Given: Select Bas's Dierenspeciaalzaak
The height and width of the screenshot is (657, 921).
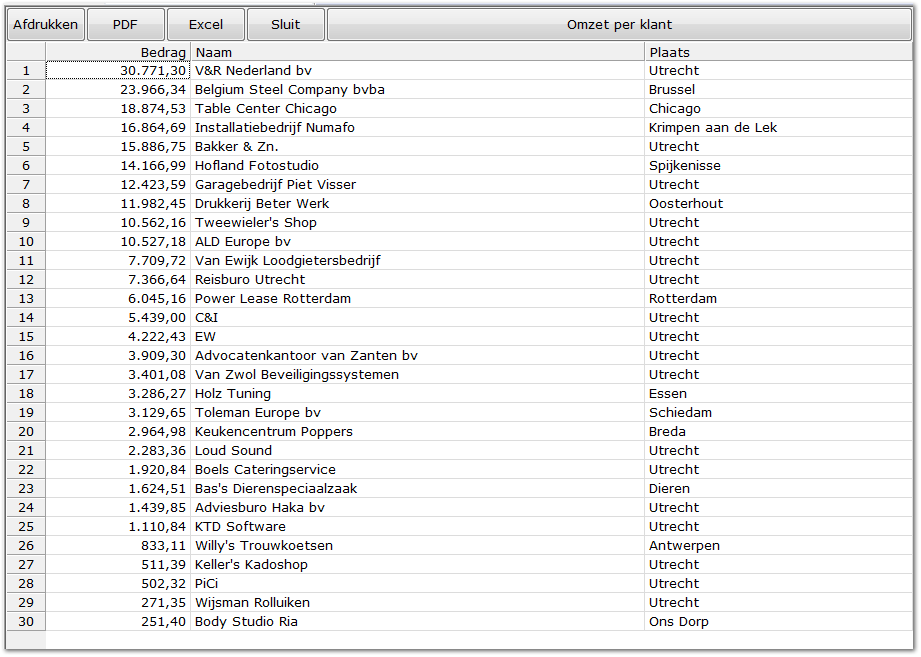Looking at the screenshot, I should point(418,488).
